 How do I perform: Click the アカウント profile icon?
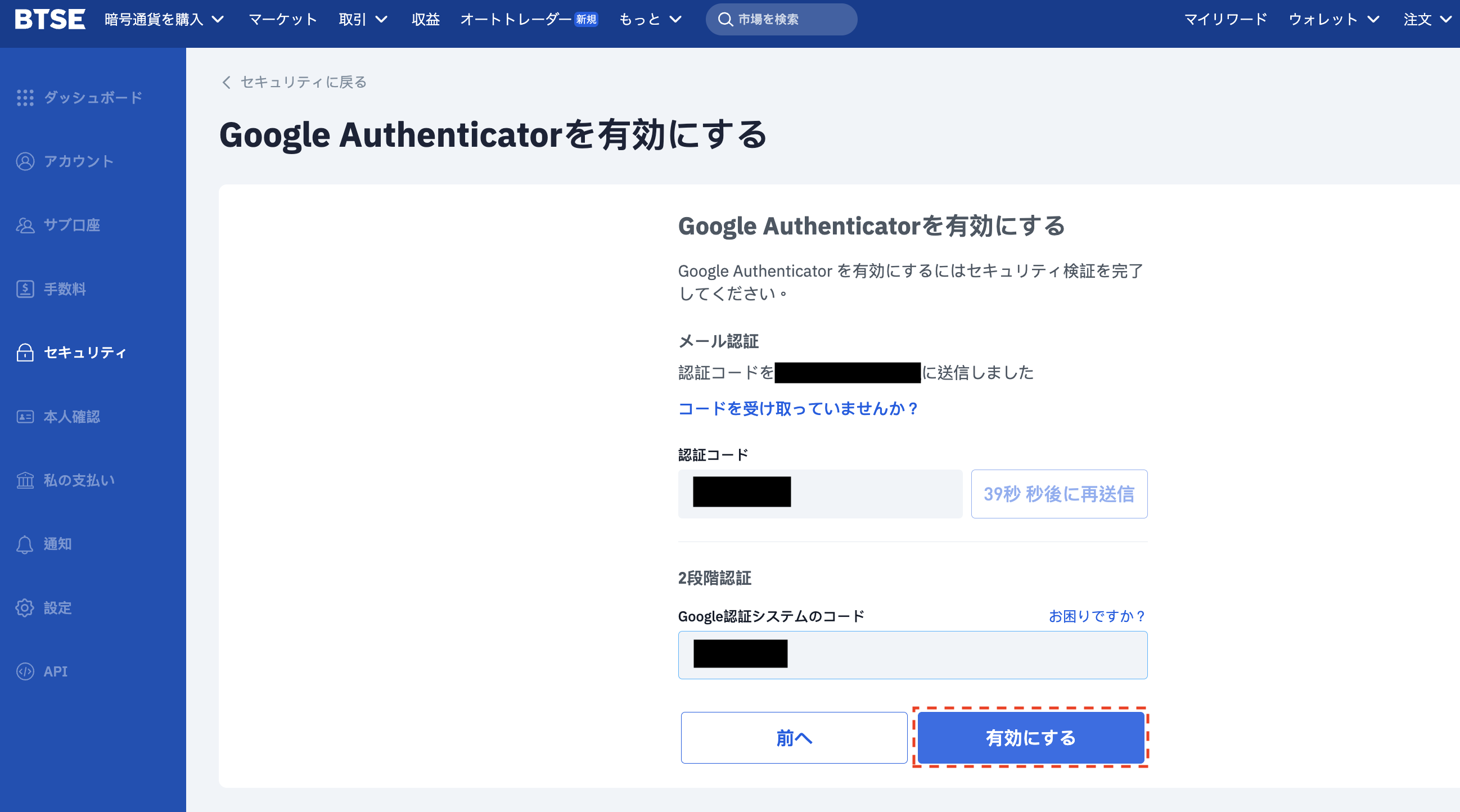25,161
